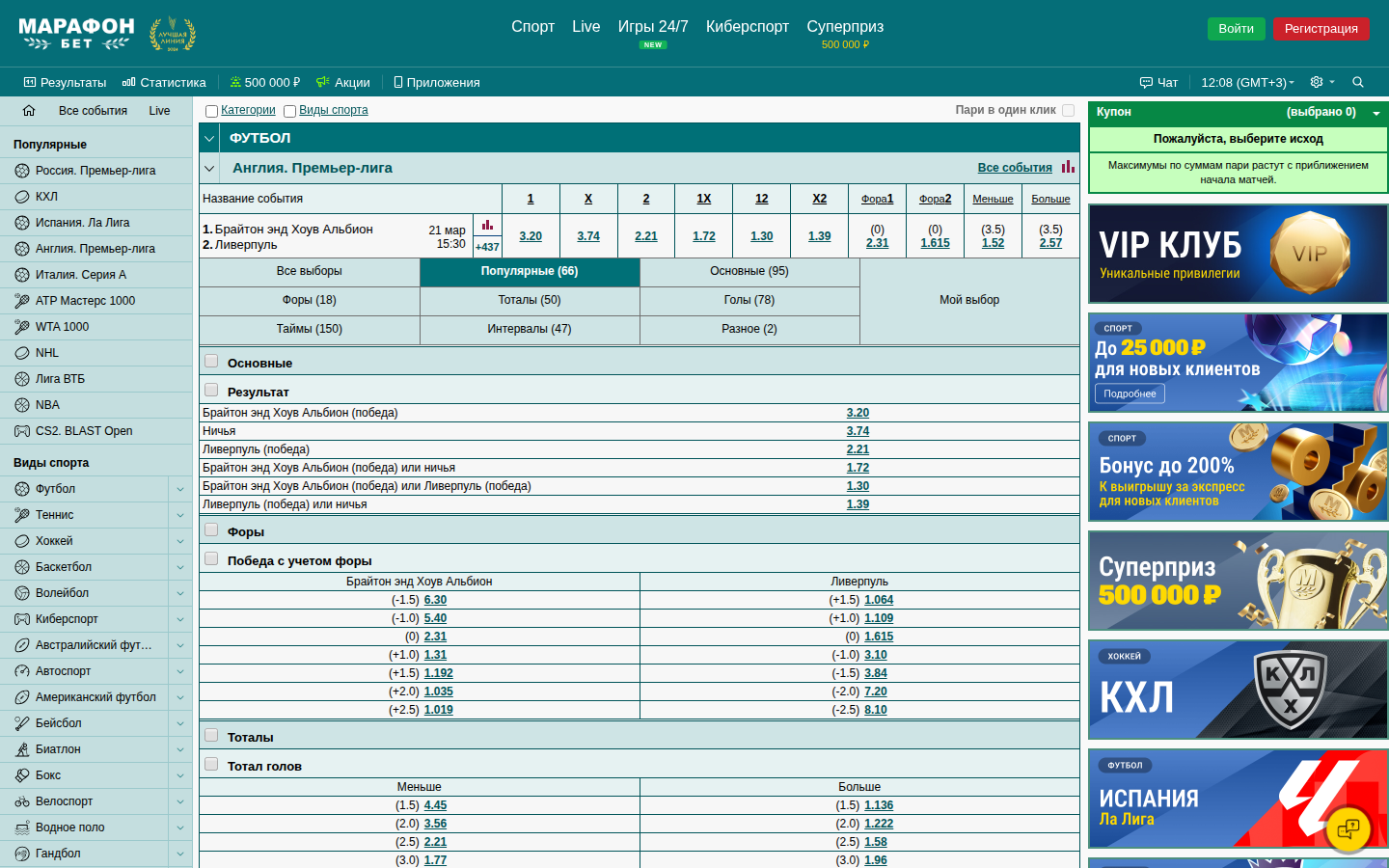Screen dimensions: 1389x868
Task: Open match statistics chart icon beside Brighton
Action: 487,226
